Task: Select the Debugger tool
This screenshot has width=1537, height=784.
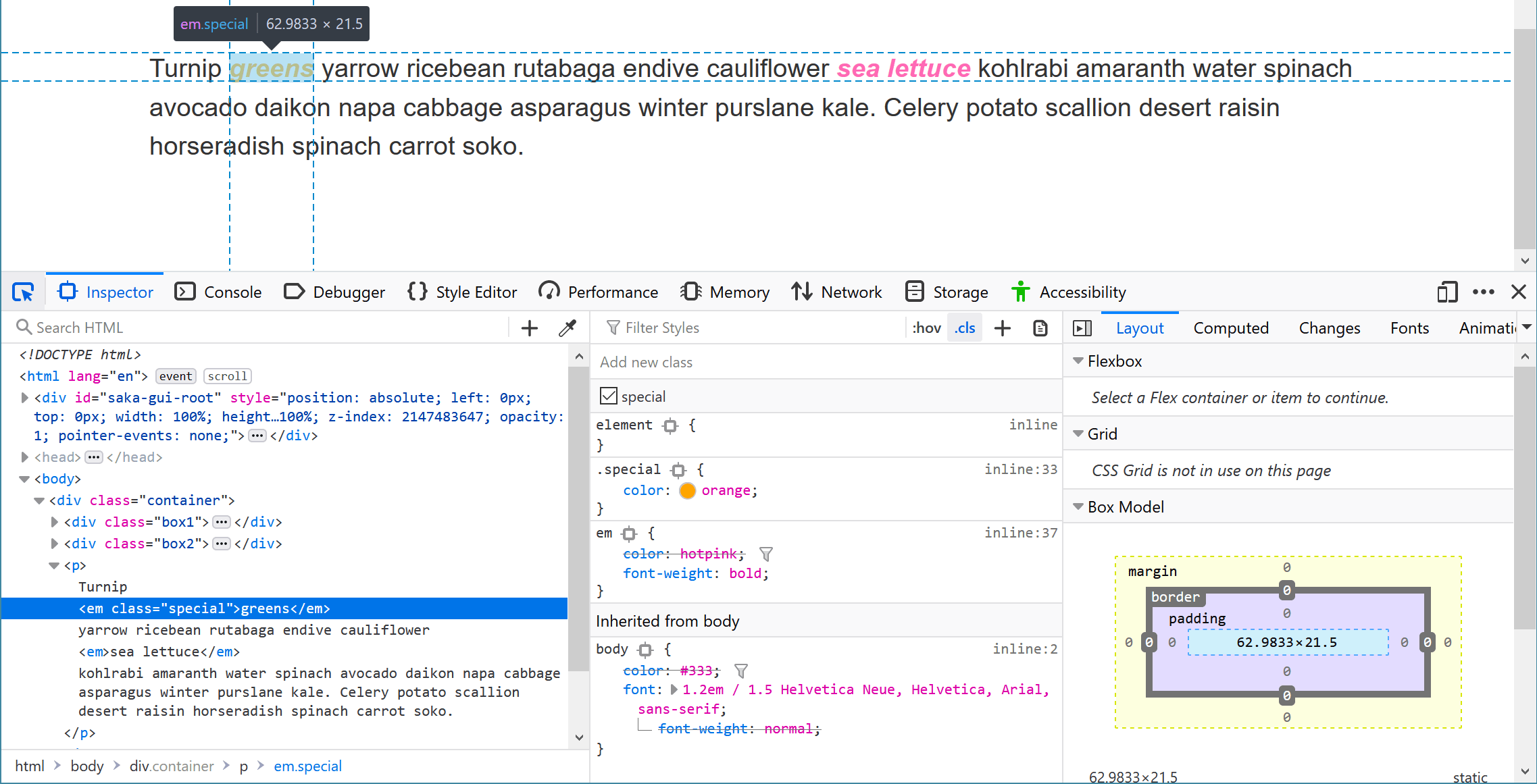Action: coord(347,291)
